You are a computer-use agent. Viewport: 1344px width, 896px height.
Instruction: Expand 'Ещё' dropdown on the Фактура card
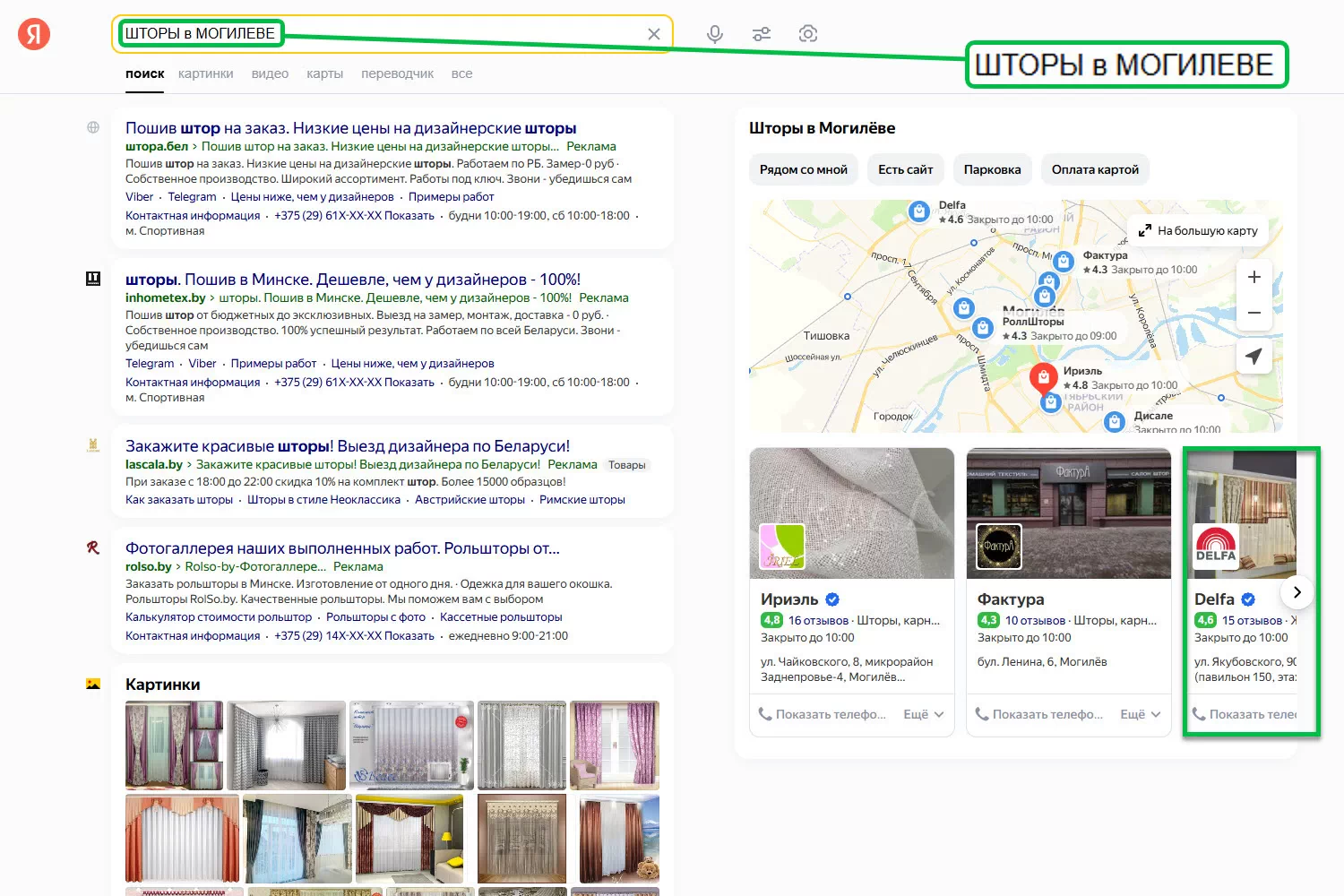(x=1140, y=714)
